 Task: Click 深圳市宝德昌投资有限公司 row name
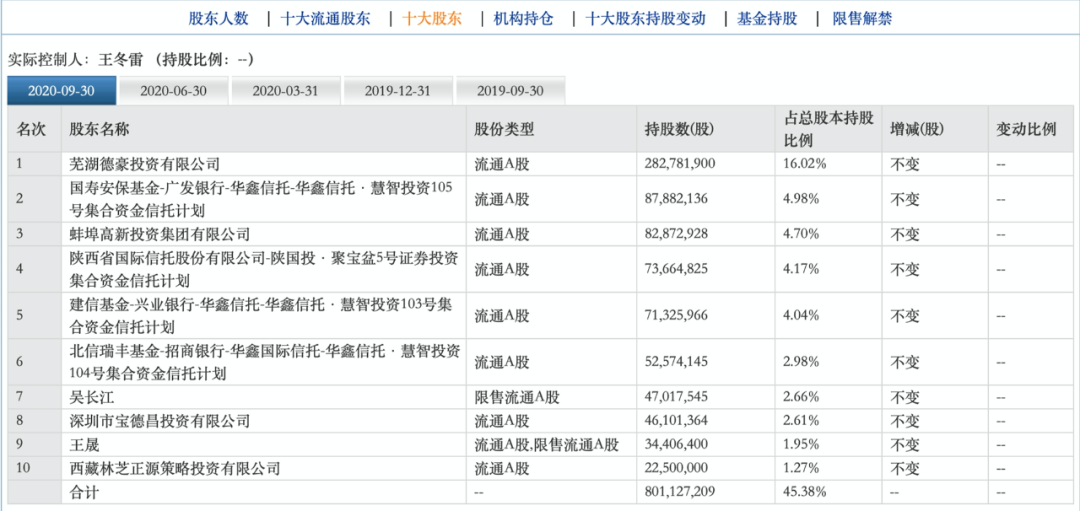click(158, 421)
